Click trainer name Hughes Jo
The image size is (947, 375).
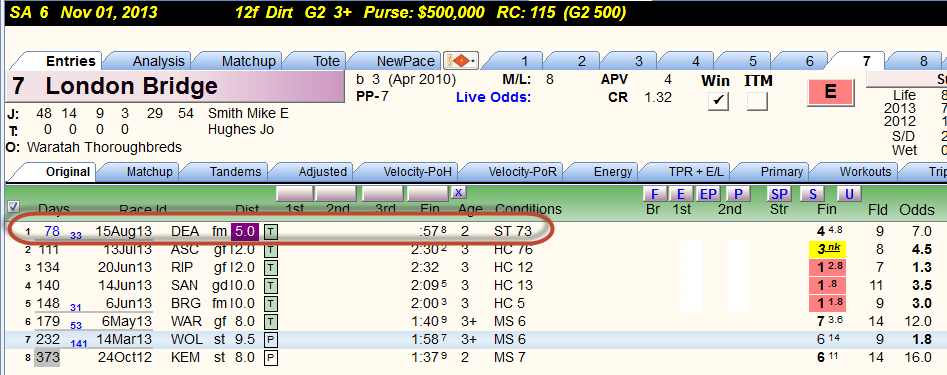coord(240,130)
